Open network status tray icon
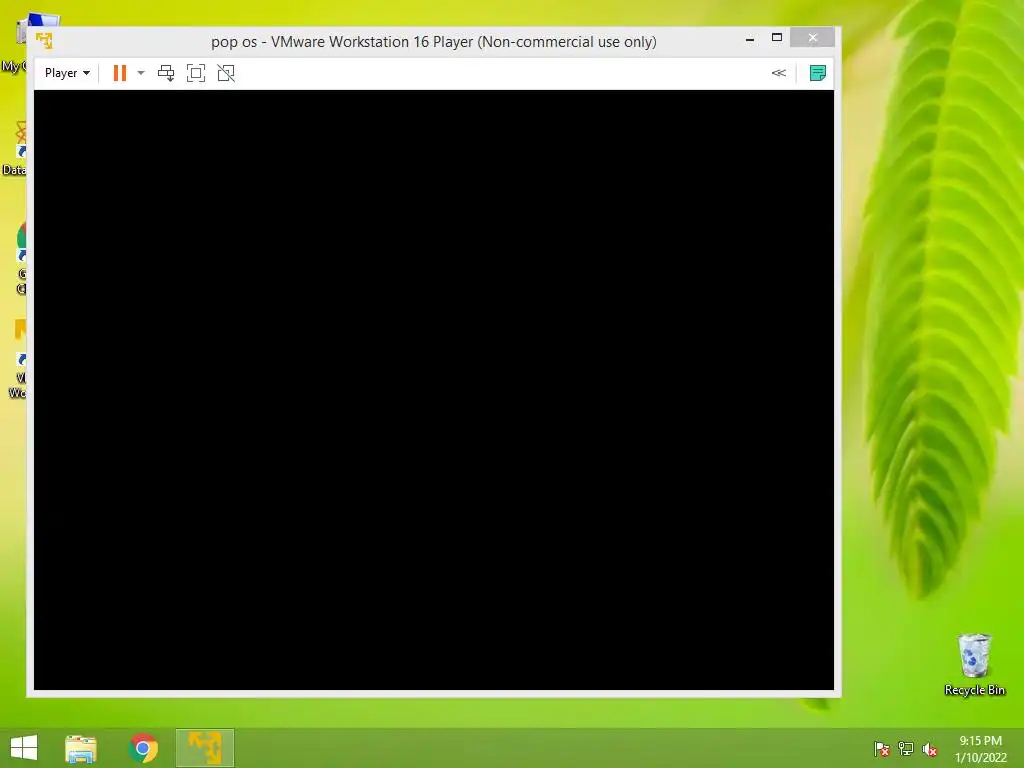Screen dimensions: 1024x768 906,749
